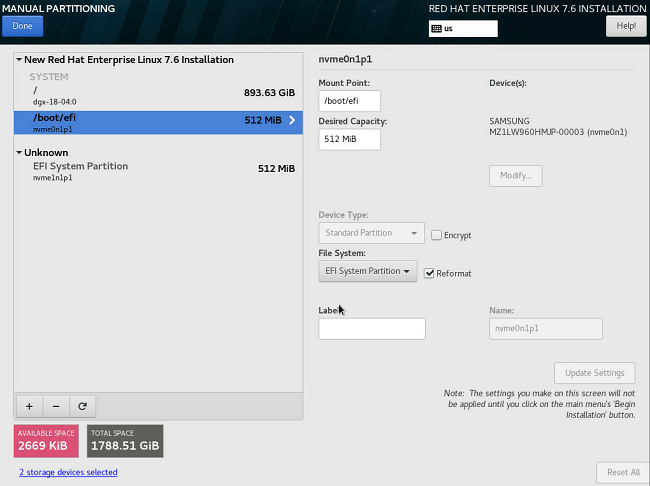Image resolution: width=650 pixels, height=486 pixels.
Task: Collapse New Red Hat Enterprise Linux 7.6 Installation
Action: [20, 60]
